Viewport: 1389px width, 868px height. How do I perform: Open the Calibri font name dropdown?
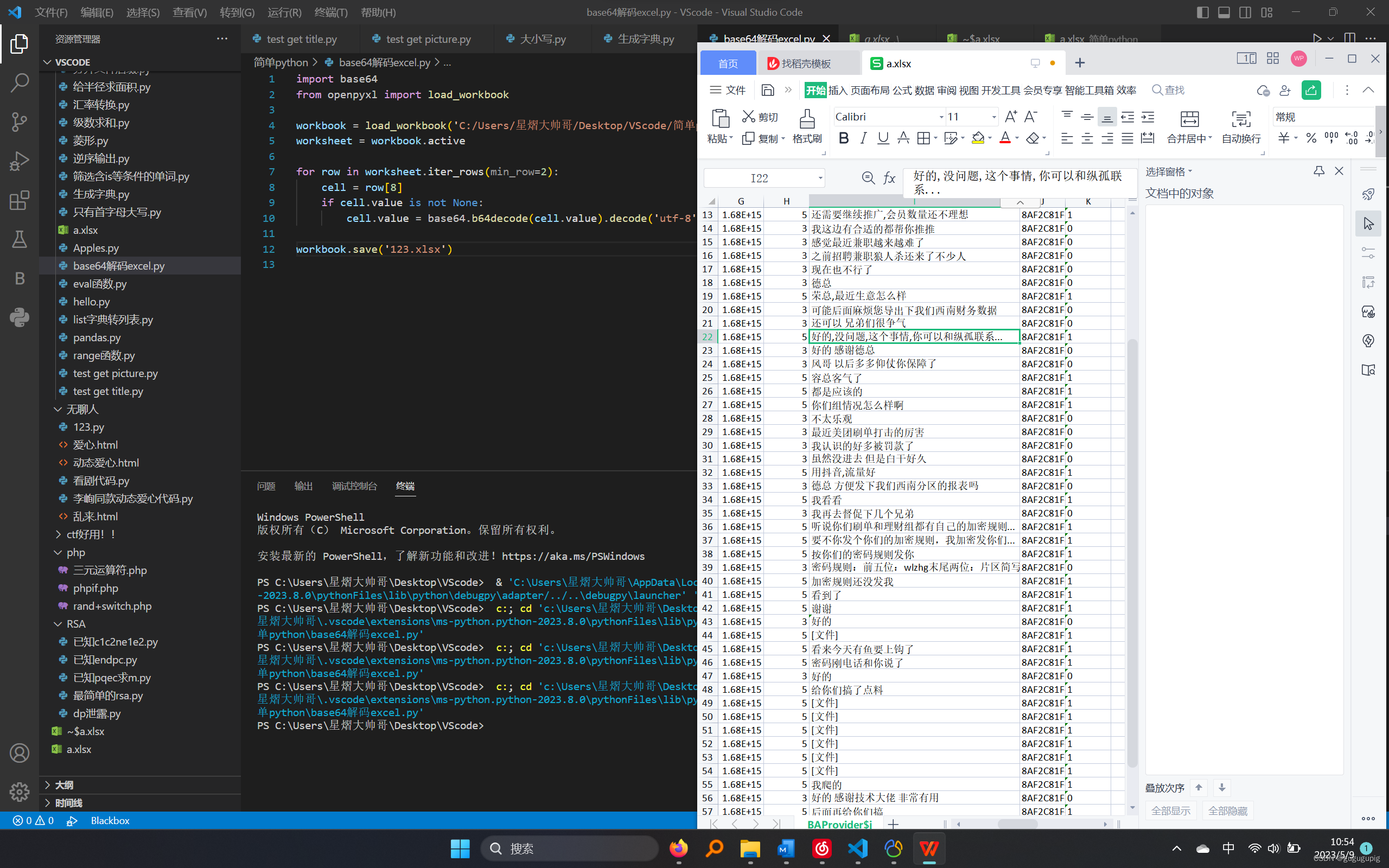941,117
